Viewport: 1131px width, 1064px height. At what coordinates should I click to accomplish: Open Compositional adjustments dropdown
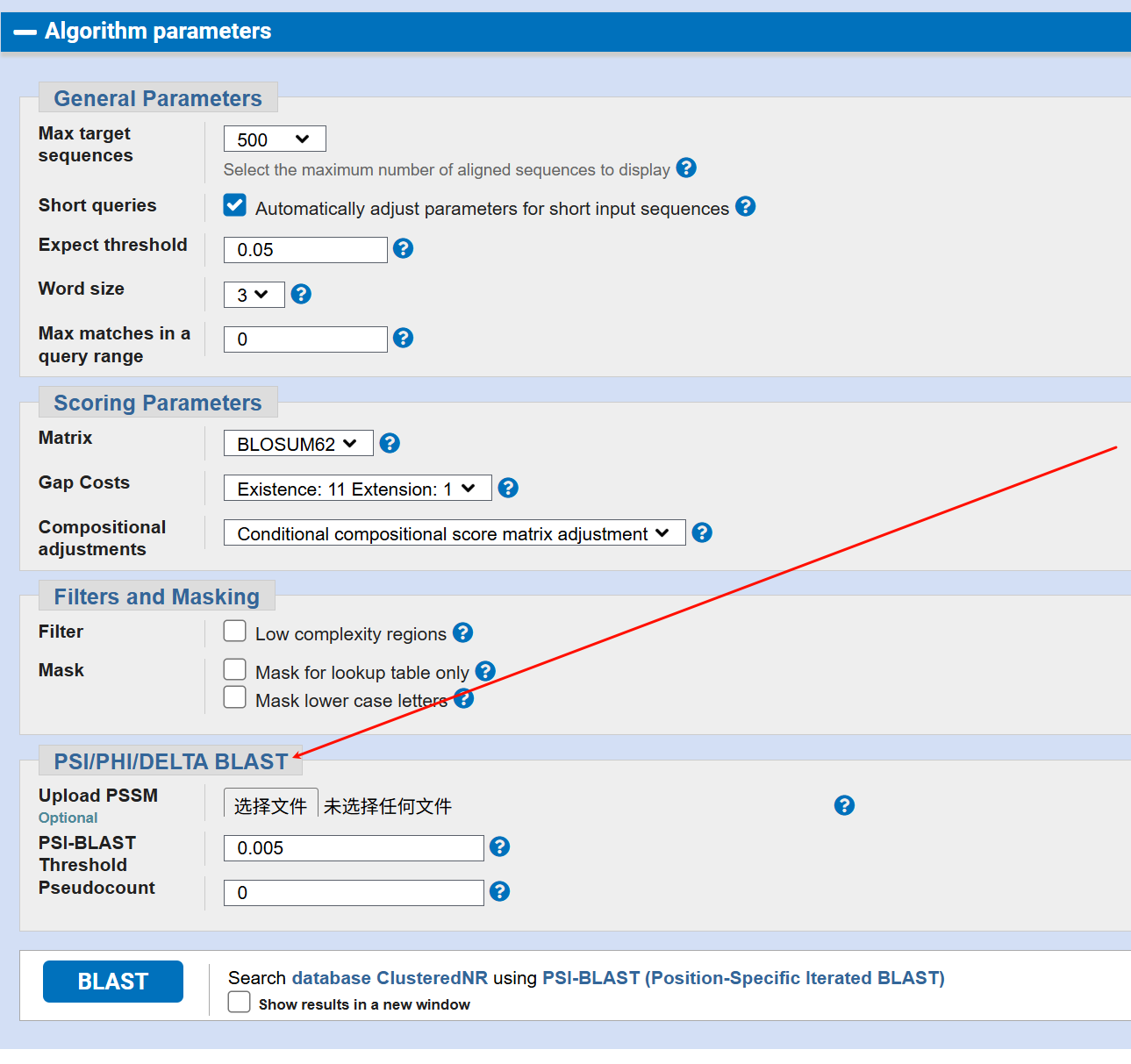(x=455, y=533)
